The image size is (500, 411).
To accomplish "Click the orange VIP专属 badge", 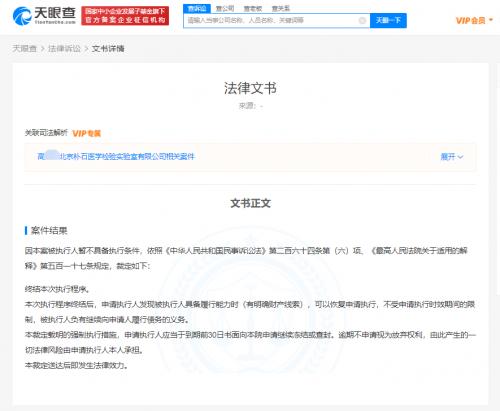I will tap(87, 133).
